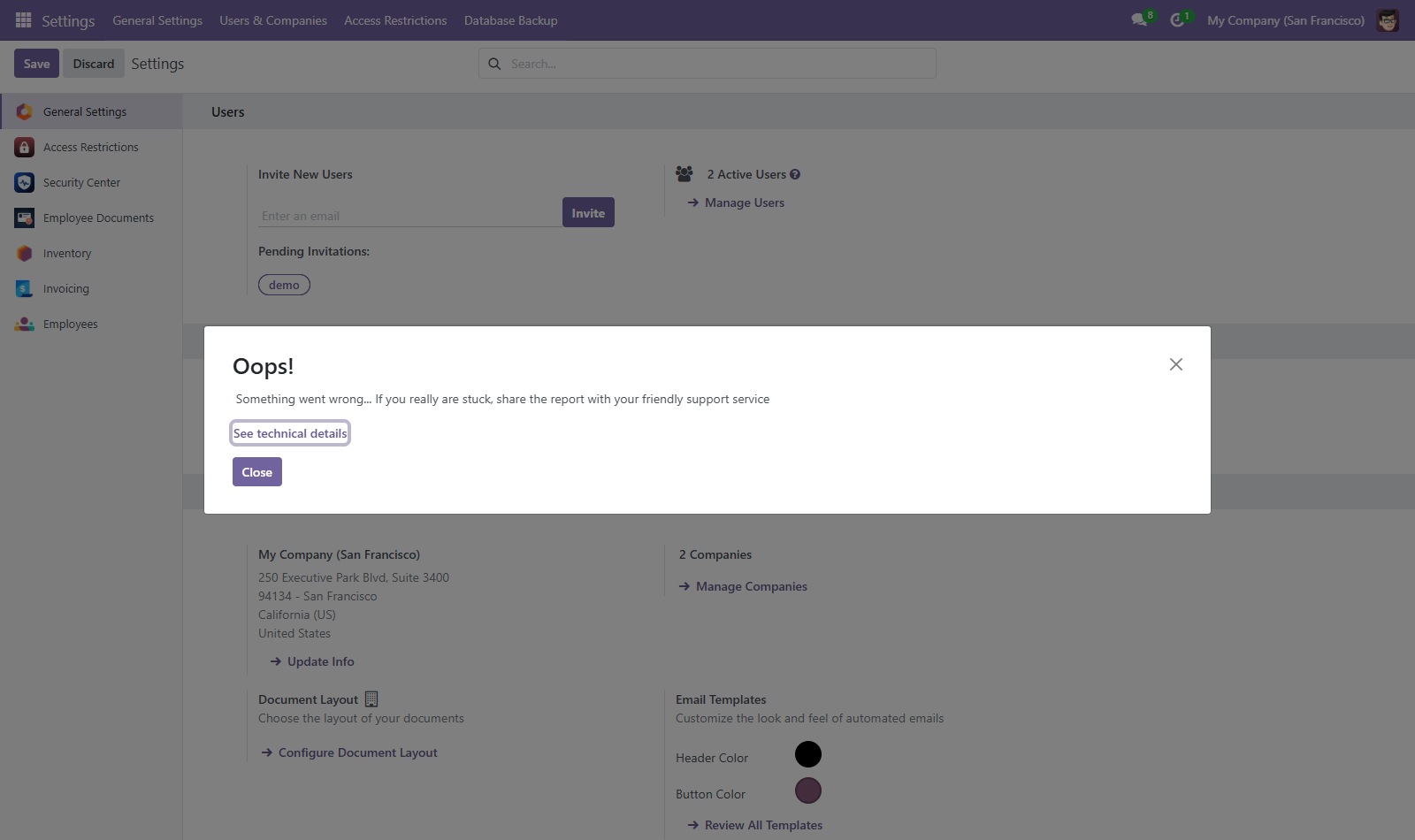The width and height of the screenshot is (1415, 840).
Task: Pick the purple Button Color swatch
Action: 808,790
